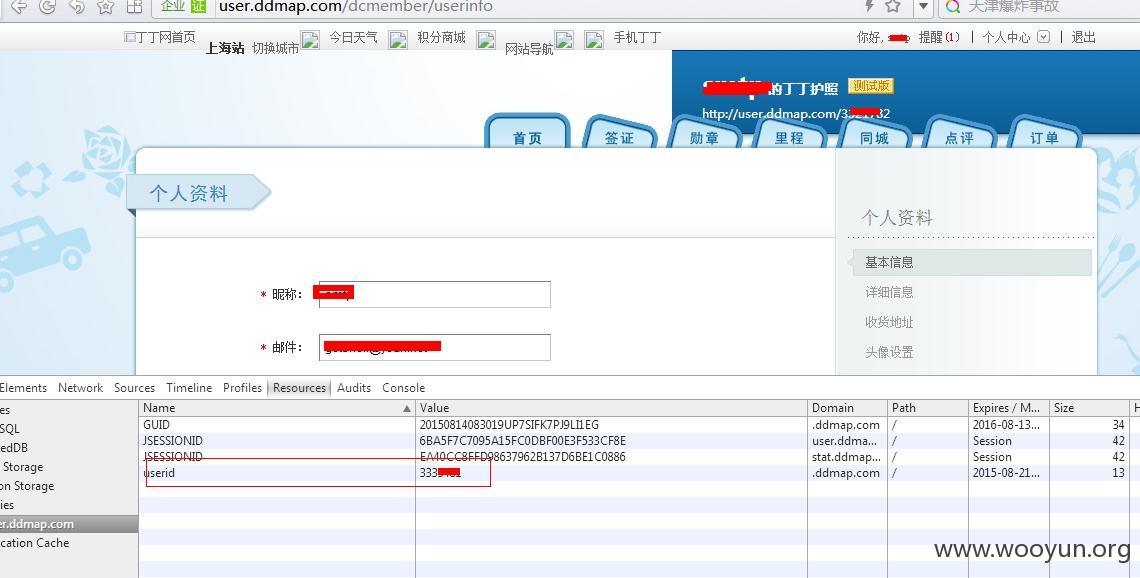Select 详细信息 in sidebar
The height and width of the screenshot is (578, 1140).
click(889, 292)
